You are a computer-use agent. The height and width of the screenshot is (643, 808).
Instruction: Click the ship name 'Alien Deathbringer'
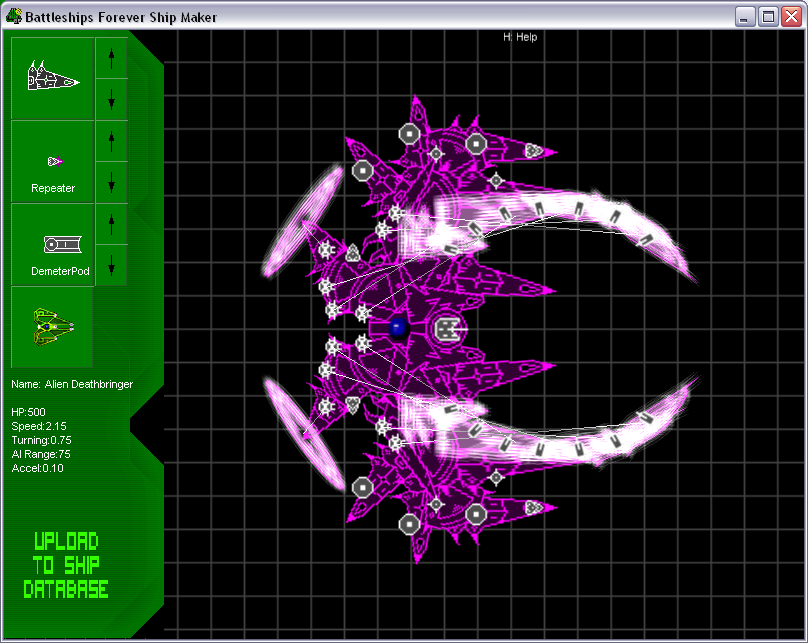[89, 384]
